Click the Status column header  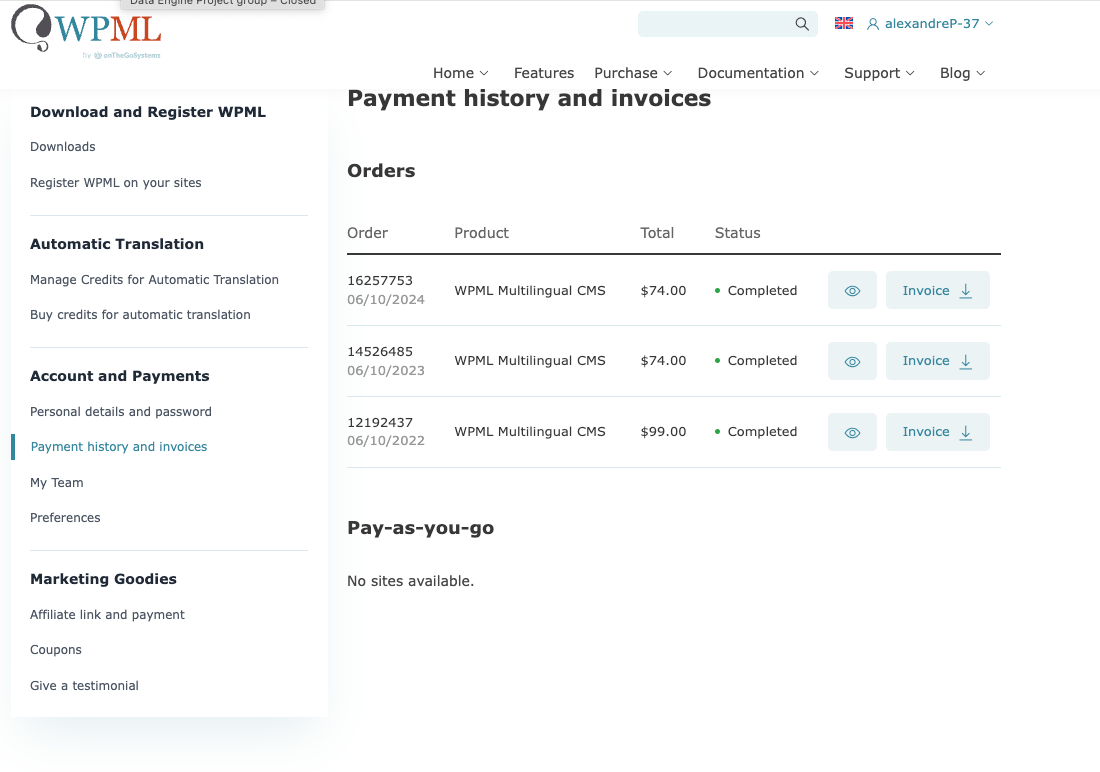(x=737, y=233)
